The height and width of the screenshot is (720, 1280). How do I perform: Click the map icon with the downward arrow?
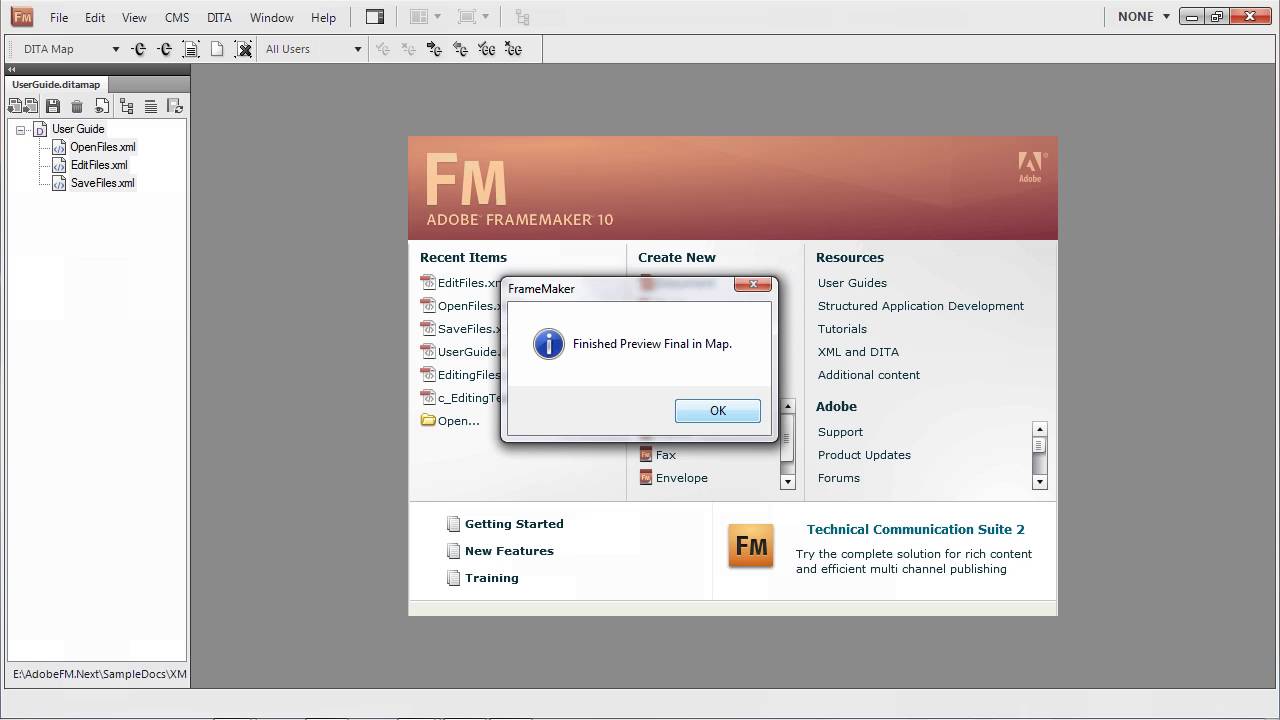(16, 106)
